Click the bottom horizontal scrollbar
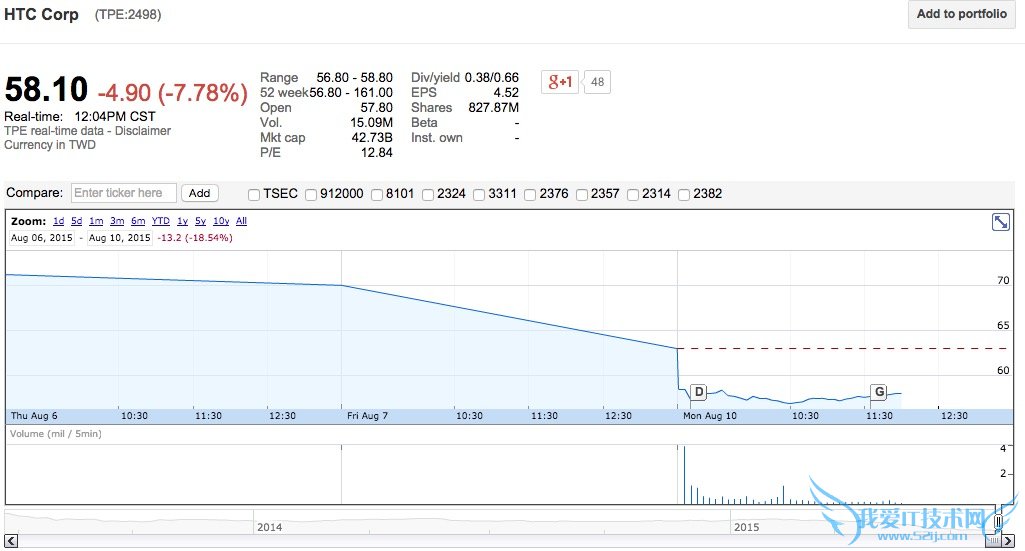Image resolution: width=1025 pixels, height=551 pixels. coord(500,541)
